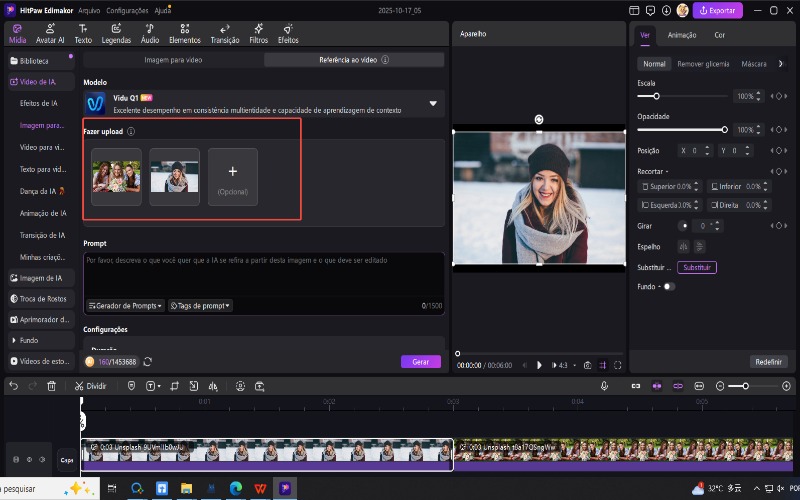The width and height of the screenshot is (800, 500).
Task: Open the Gerador de Prompts dropdown
Action: pyautogui.click(x=125, y=306)
